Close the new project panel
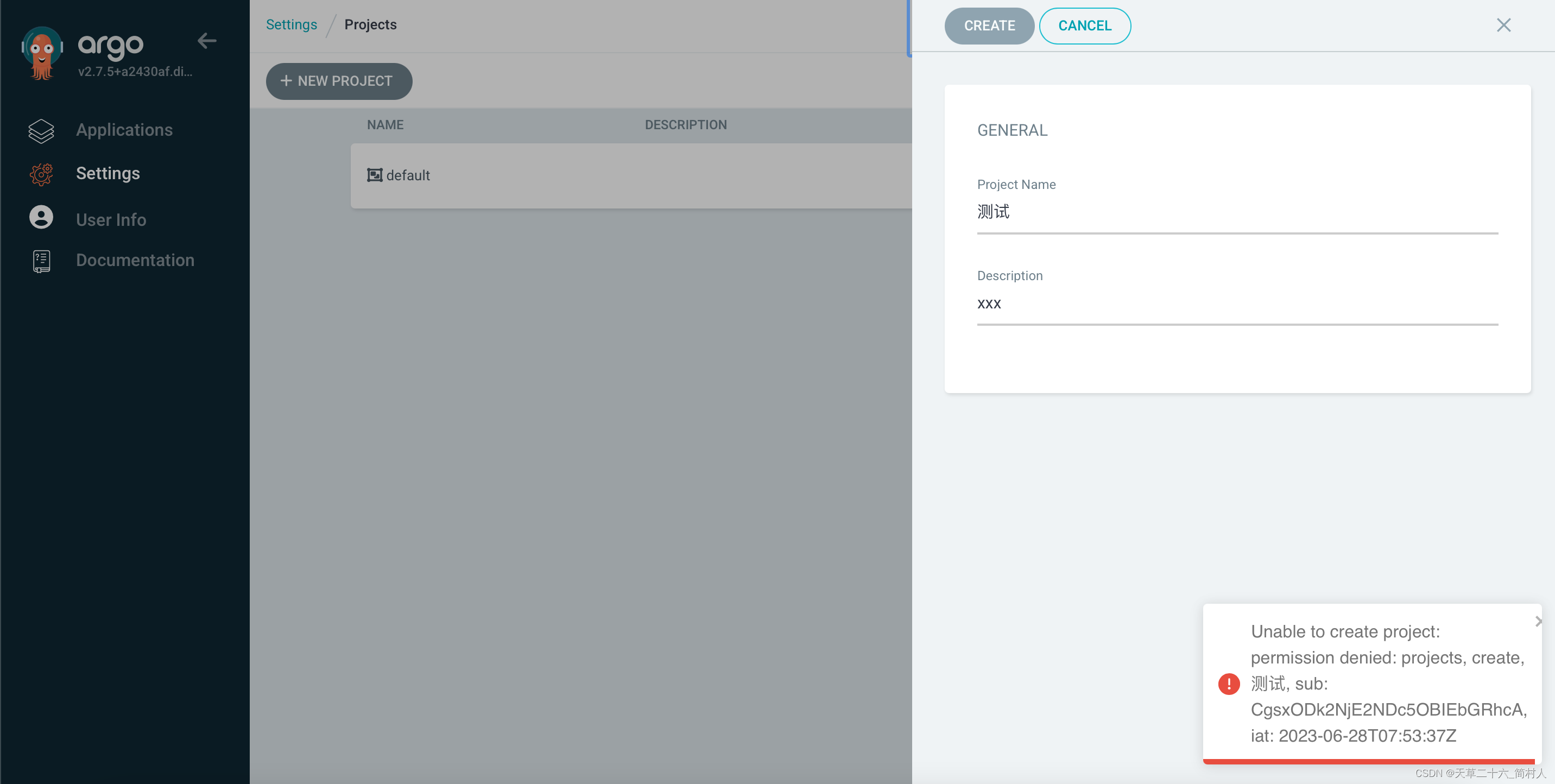The image size is (1555, 784). (1503, 25)
